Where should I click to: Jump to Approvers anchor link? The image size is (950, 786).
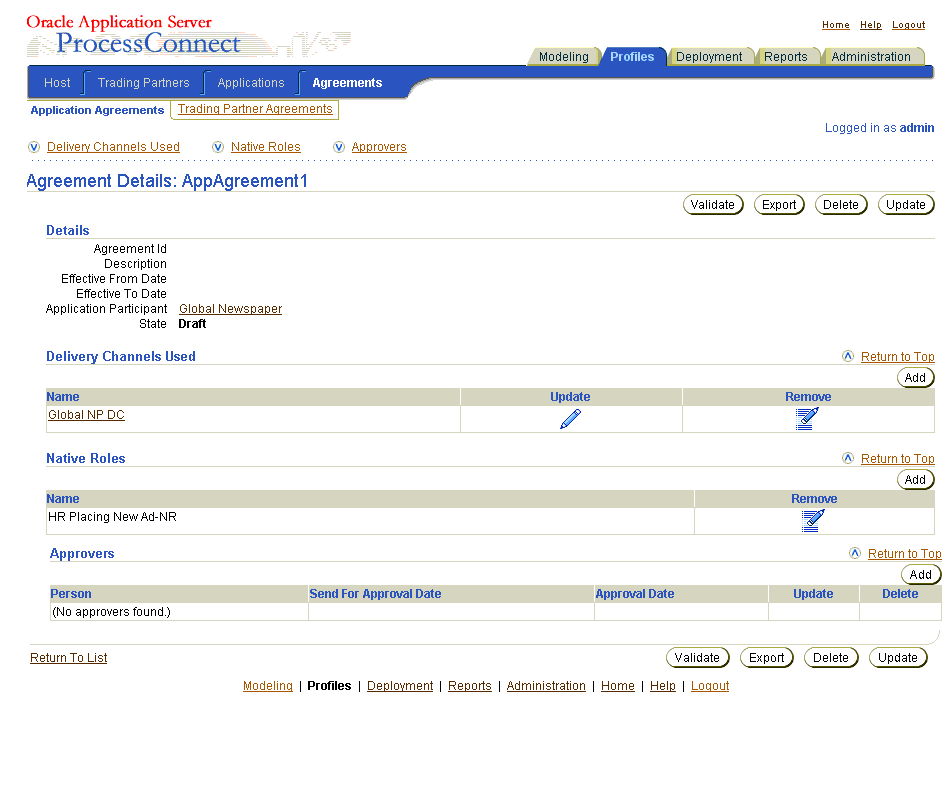tap(379, 147)
